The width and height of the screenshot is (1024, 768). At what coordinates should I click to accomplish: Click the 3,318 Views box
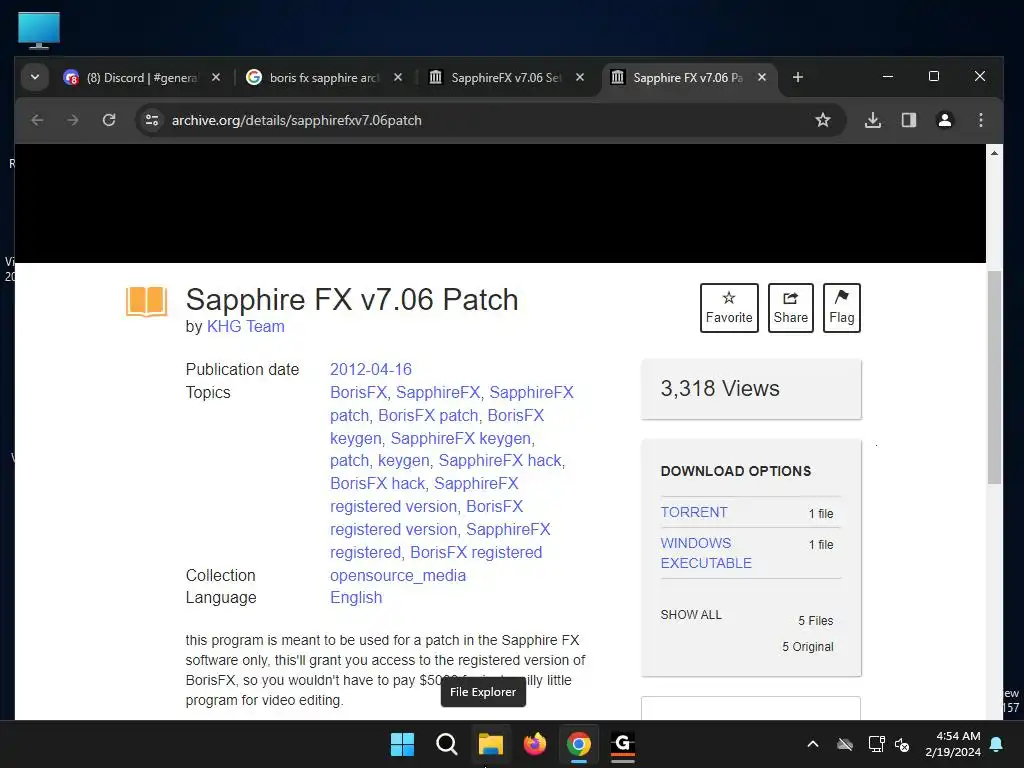(x=751, y=389)
